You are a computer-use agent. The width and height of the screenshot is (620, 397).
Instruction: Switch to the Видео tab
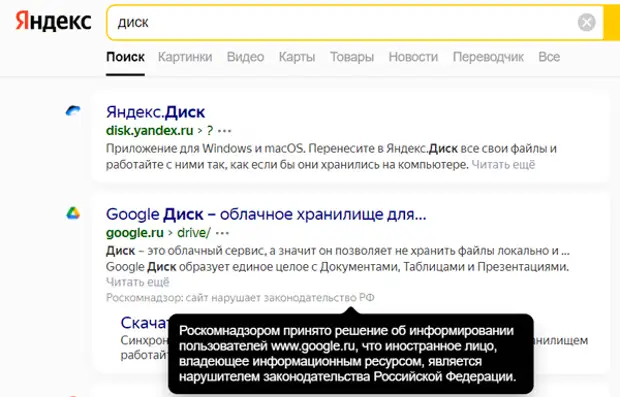(245, 57)
